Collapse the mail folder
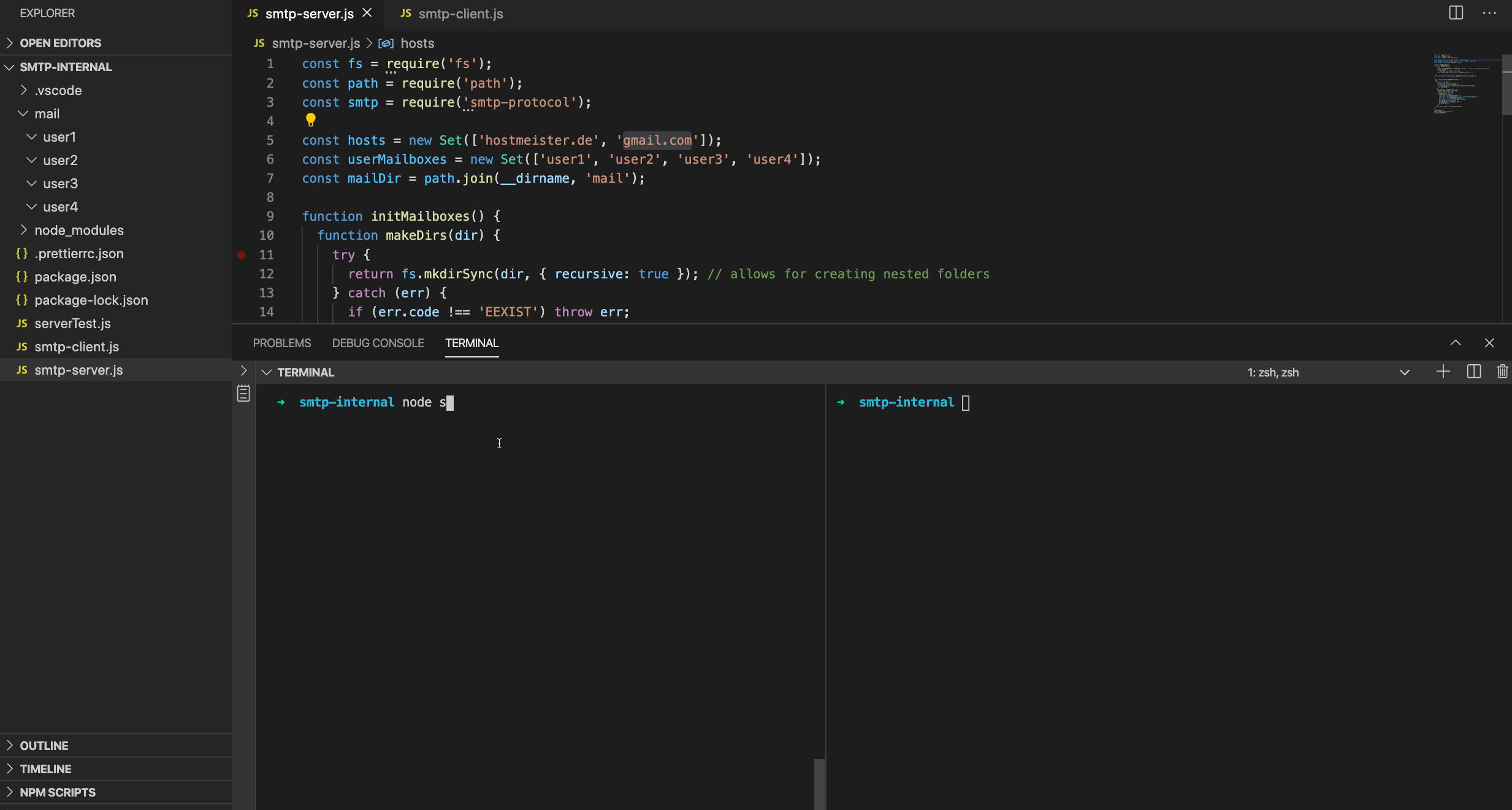1512x810 pixels. tap(47, 113)
